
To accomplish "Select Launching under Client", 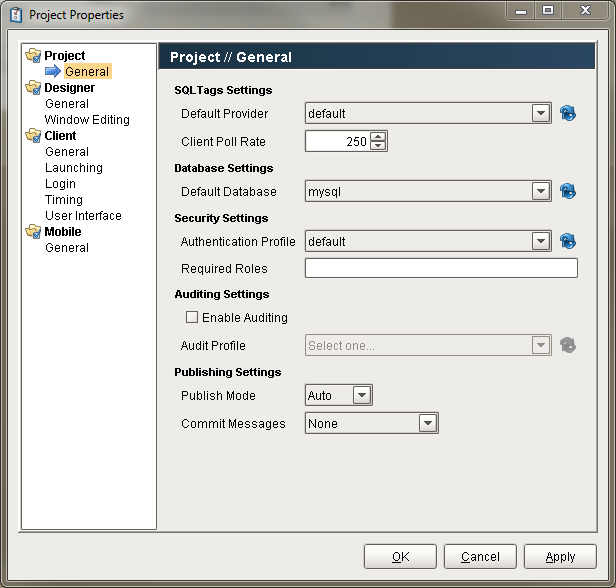I will point(74,168).
